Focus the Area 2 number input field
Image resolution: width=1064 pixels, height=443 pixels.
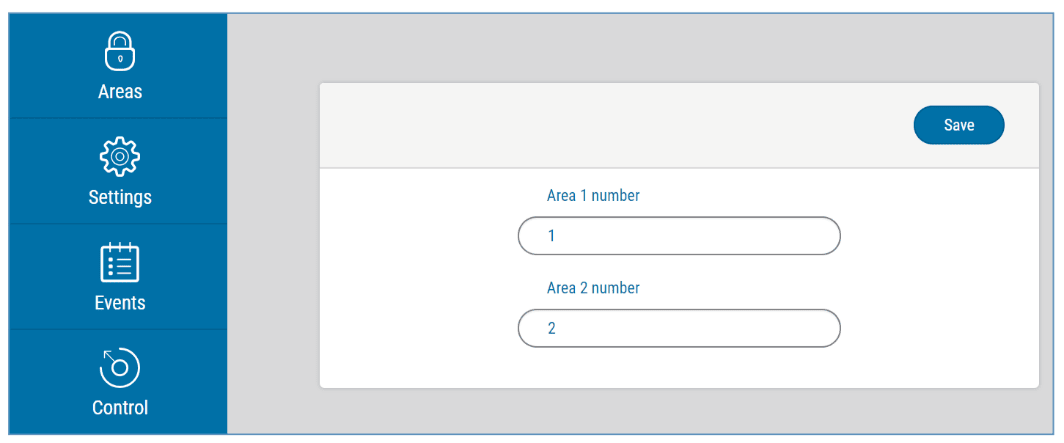tap(679, 328)
